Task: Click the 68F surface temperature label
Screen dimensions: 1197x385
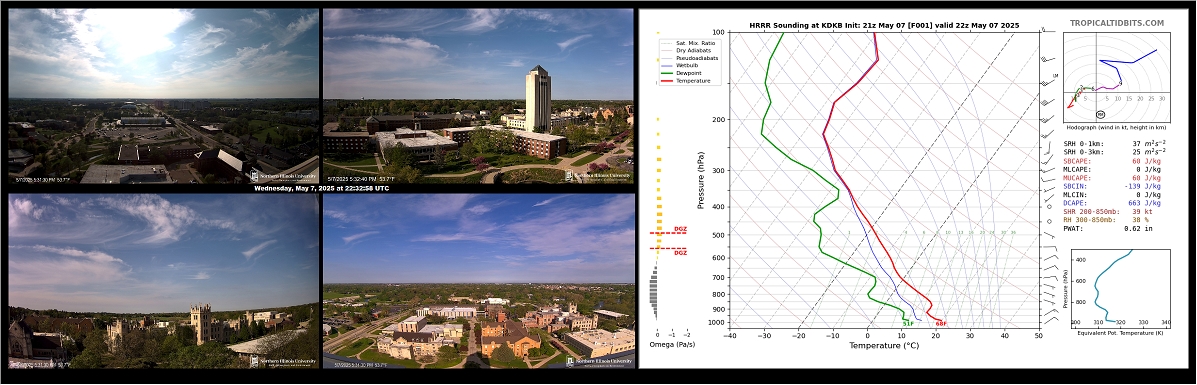Action: point(941,323)
